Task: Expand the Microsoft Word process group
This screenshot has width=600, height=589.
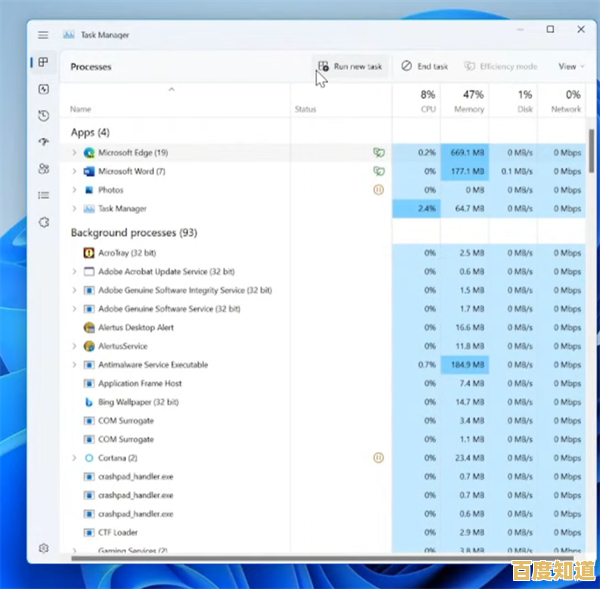Action: pyautogui.click(x=74, y=171)
